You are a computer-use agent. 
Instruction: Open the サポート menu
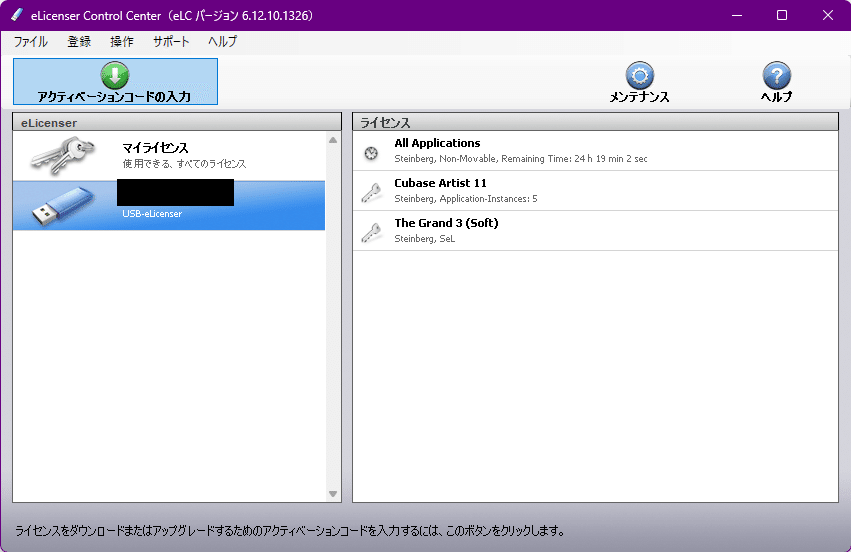pyautogui.click(x=171, y=41)
